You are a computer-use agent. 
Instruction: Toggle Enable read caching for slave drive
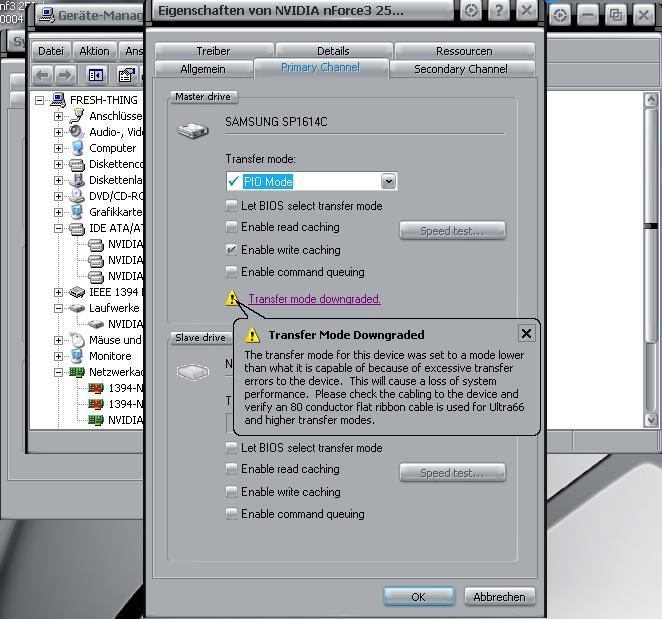(x=231, y=469)
